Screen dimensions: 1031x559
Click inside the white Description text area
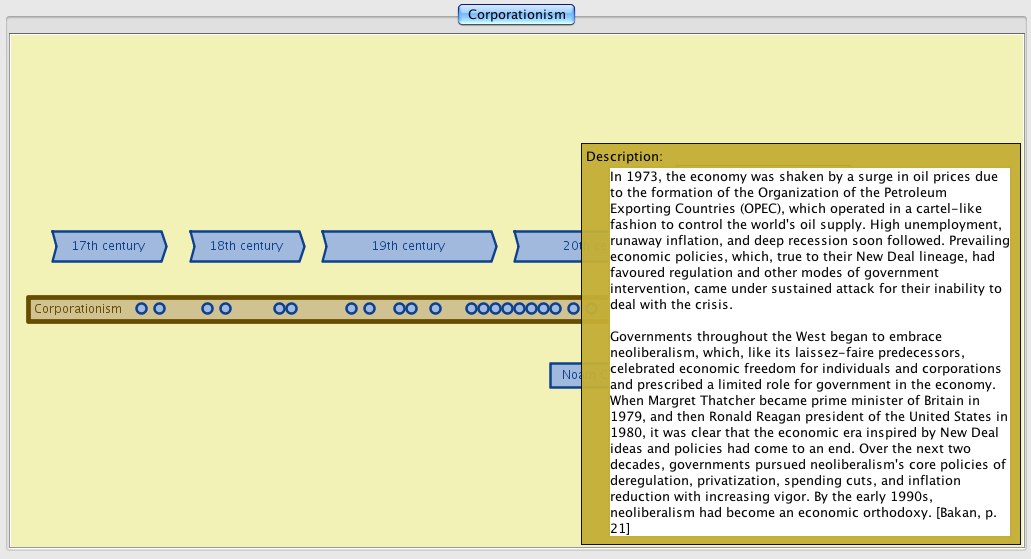[808, 350]
